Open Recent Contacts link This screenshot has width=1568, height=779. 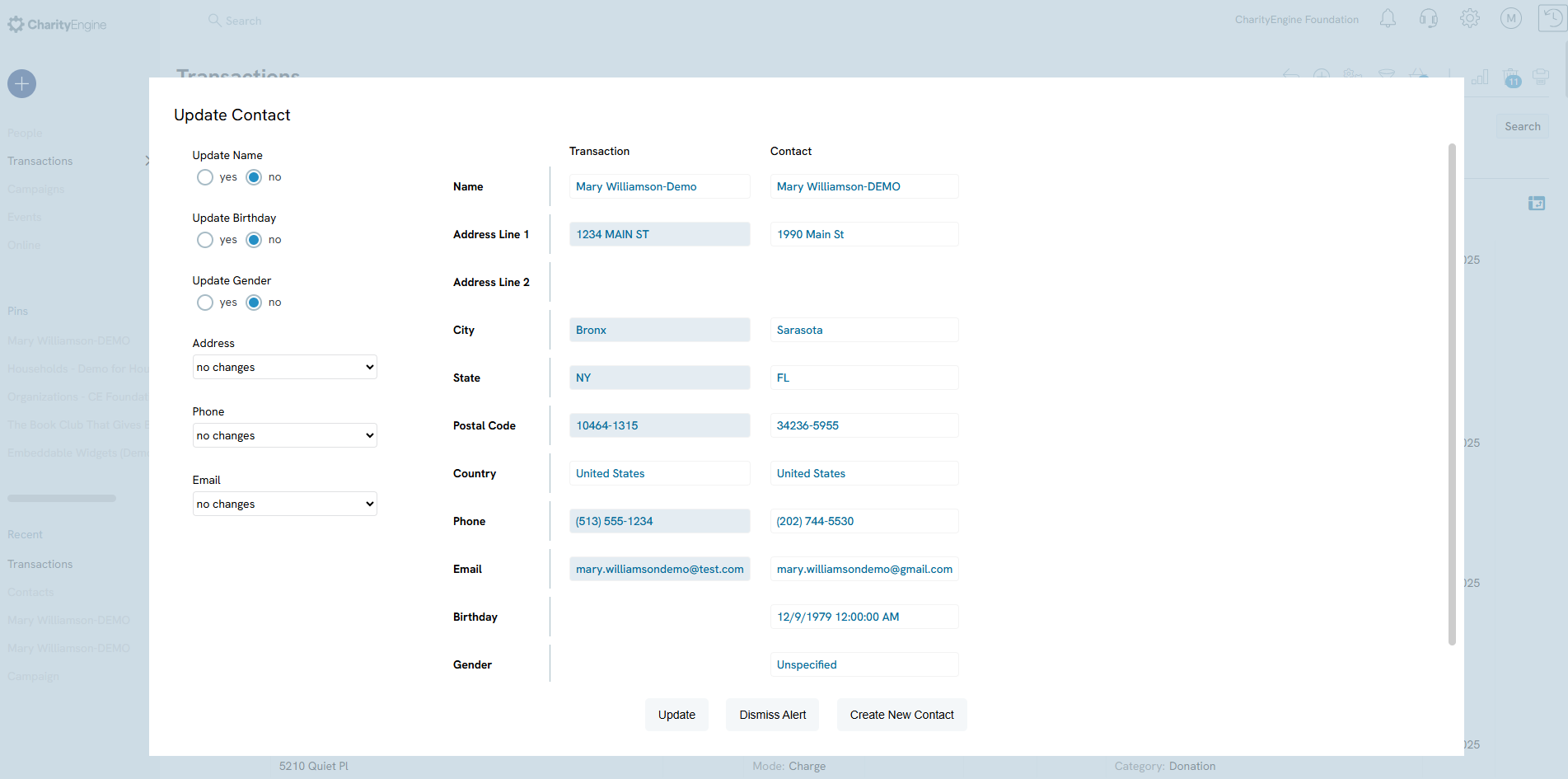tap(30, 592)
